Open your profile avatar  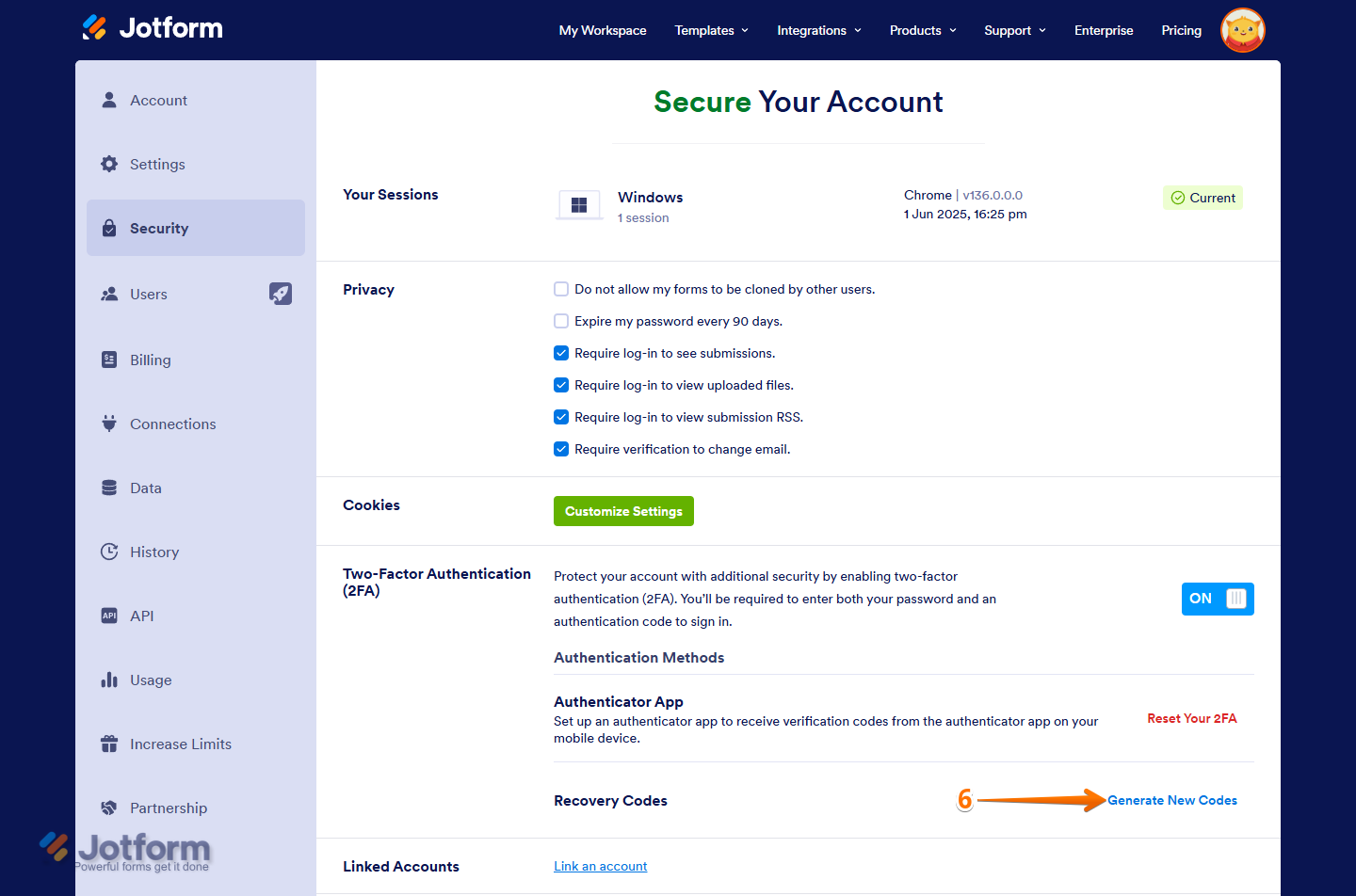pos(1242,30)
